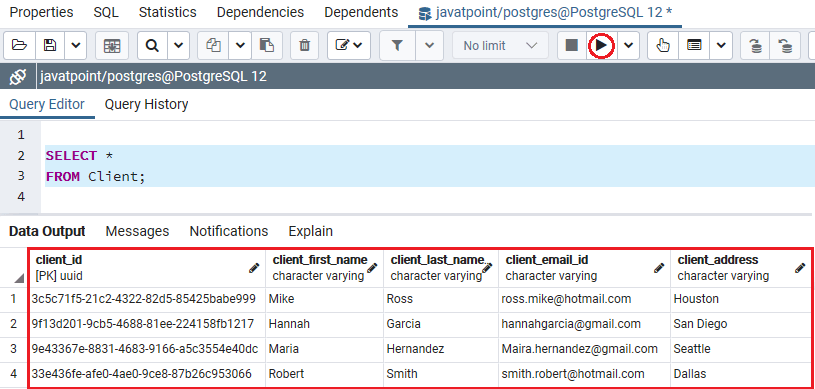Viewport: 815px width, 389px height.
Task: Show the Notifications tab
Action: (x=229, y=231)
